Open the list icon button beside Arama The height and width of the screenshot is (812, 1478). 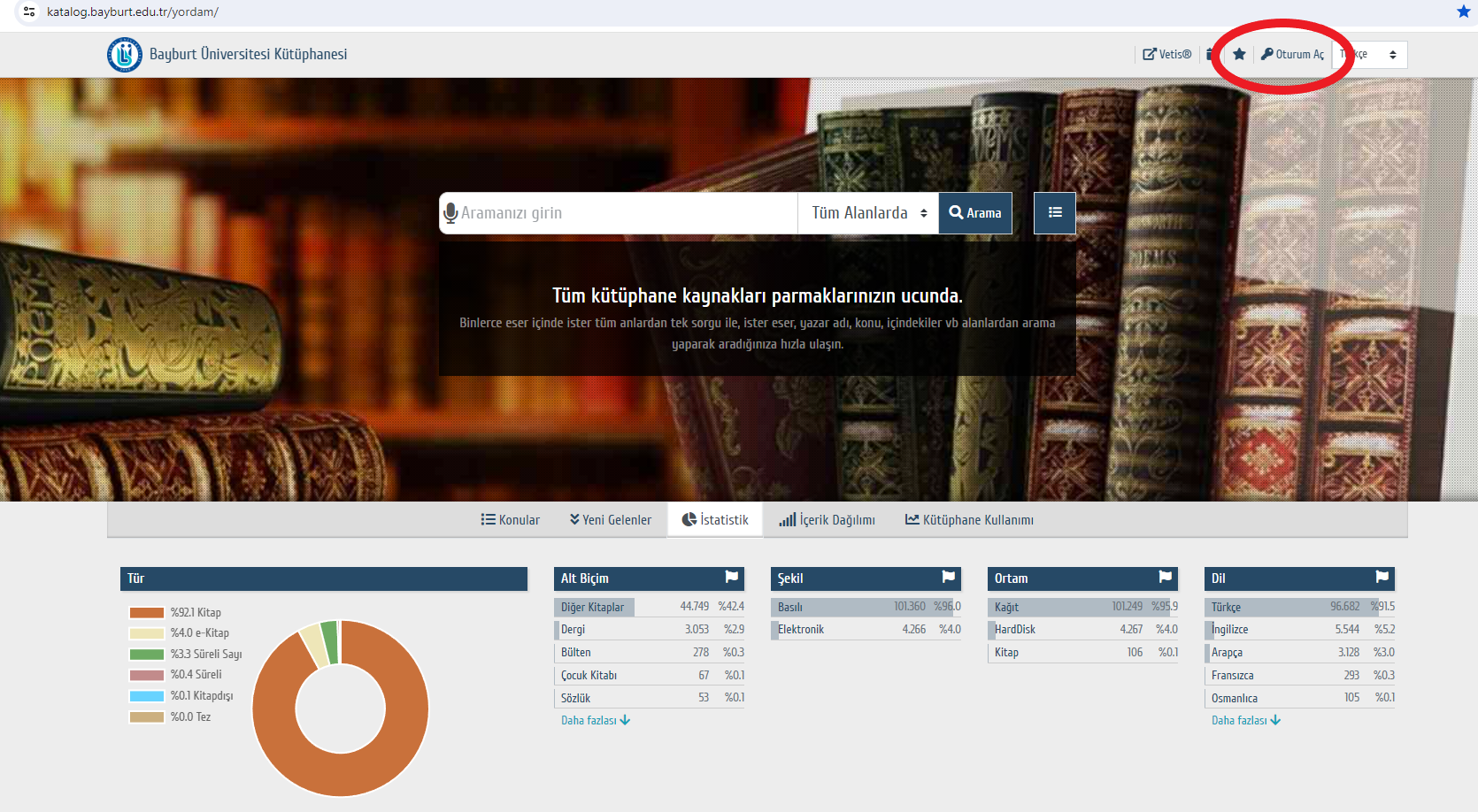click(1054, 213)
